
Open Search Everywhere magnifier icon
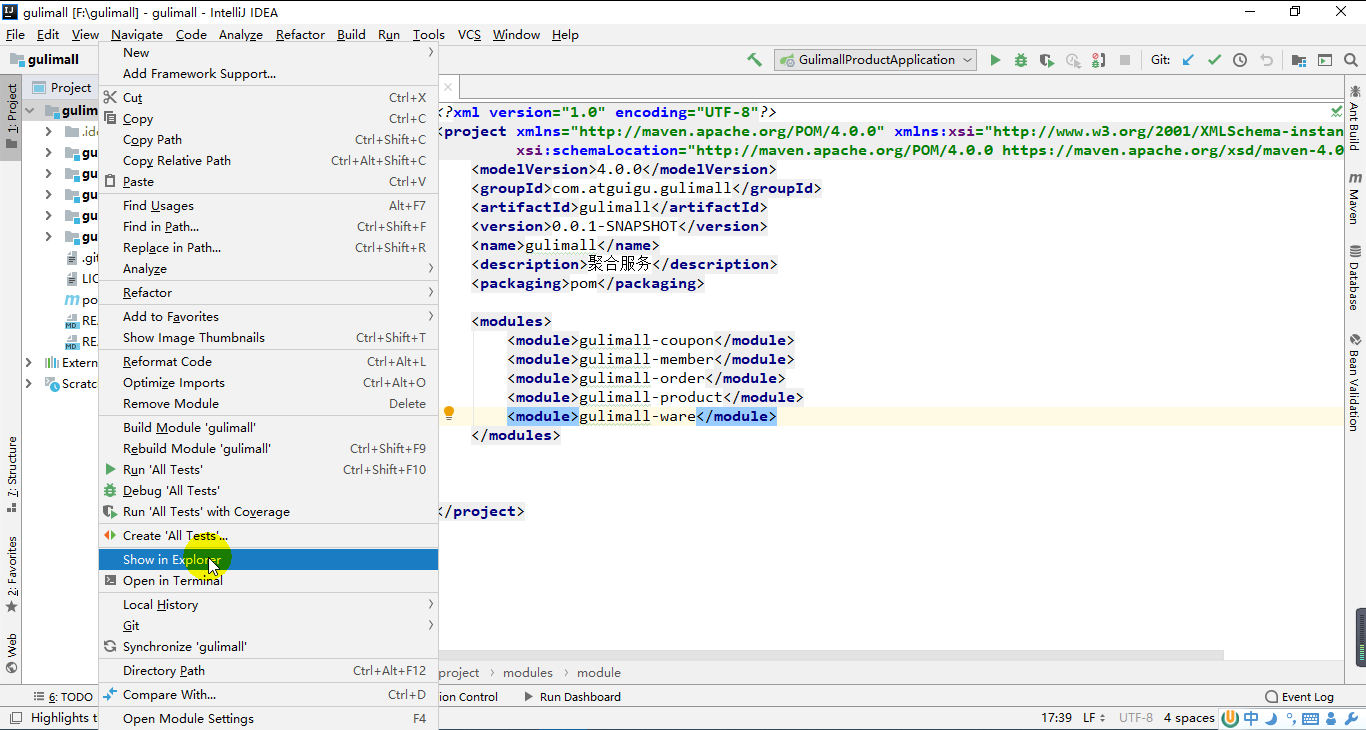pos(1351,60)
